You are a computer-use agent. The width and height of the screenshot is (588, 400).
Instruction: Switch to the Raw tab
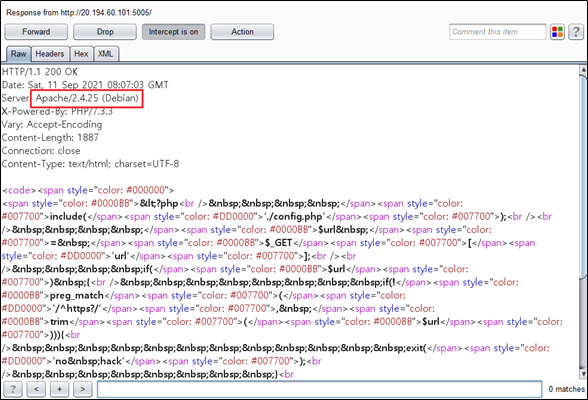pos(19,54)
